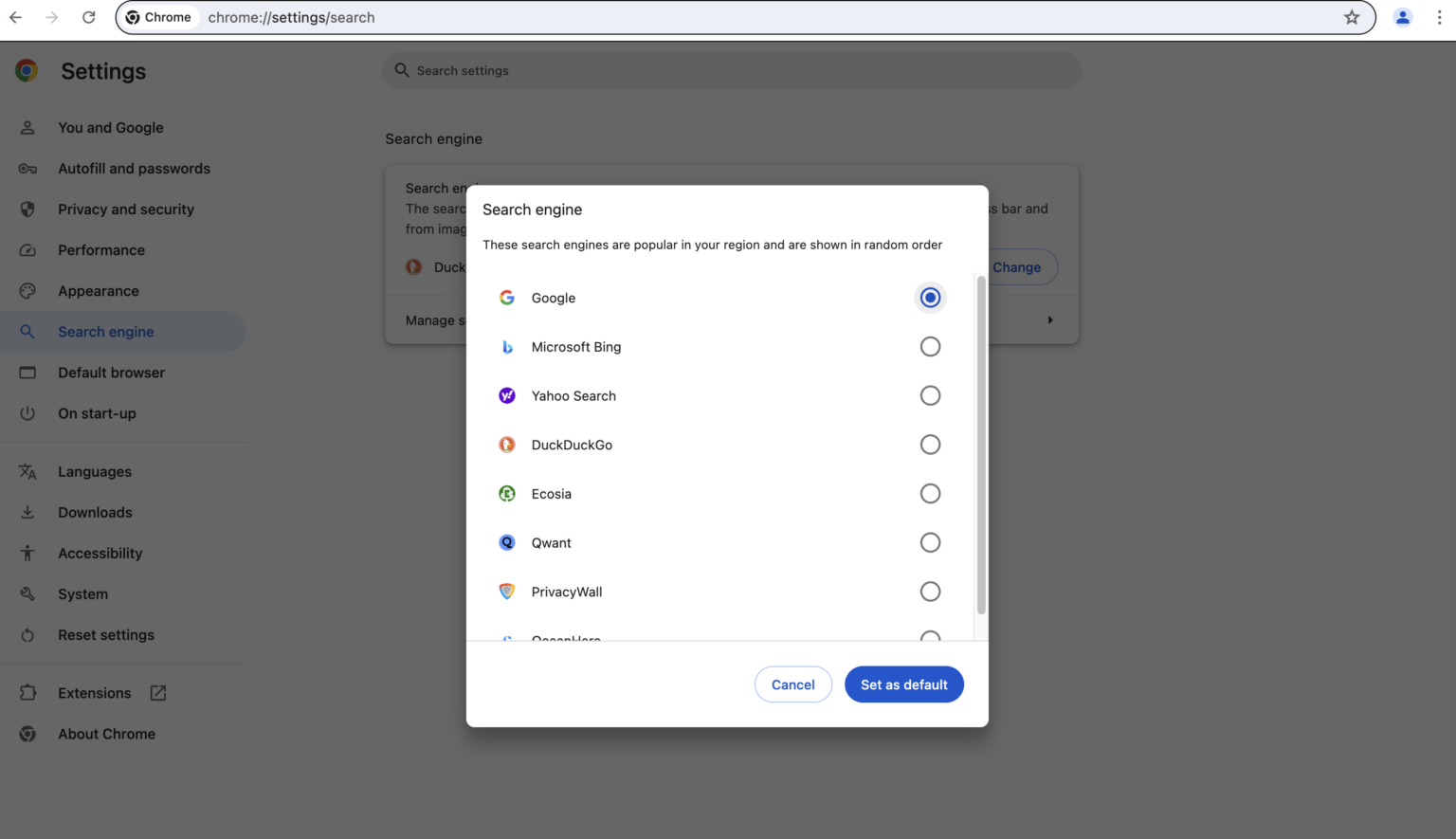
Task: Open Chrome three-dot menu
Action: click(1439, 17)
